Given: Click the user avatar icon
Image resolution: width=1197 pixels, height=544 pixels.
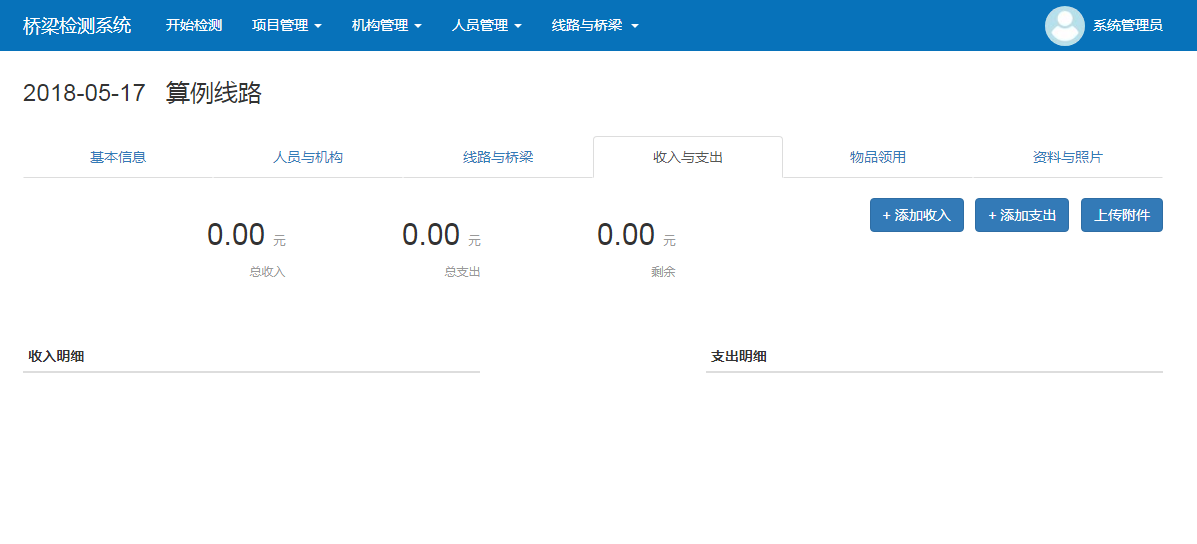Looking at the screenshot, I should click(1064, 26).
